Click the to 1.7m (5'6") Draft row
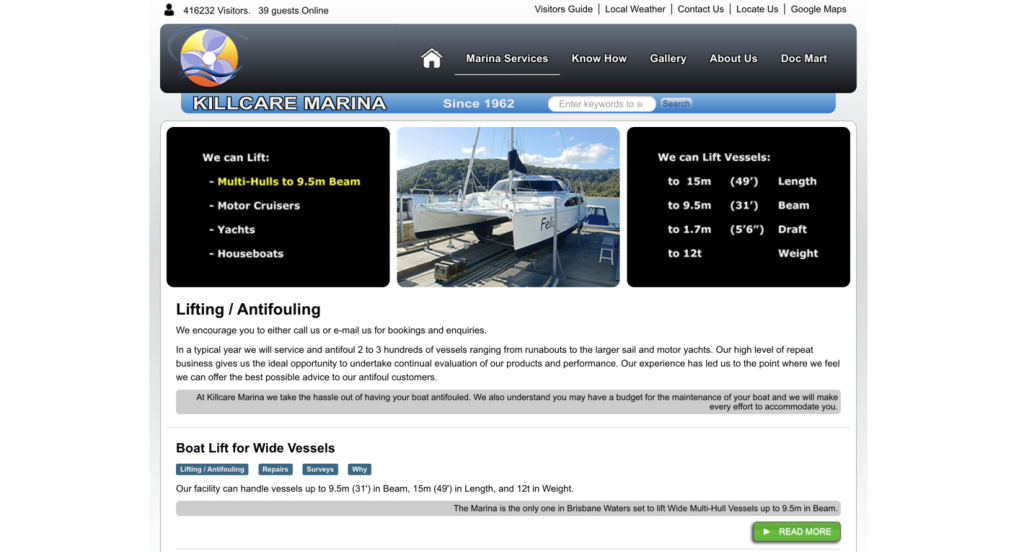Viewport: 1024px width, 552px height. click(x=737, y=229)
